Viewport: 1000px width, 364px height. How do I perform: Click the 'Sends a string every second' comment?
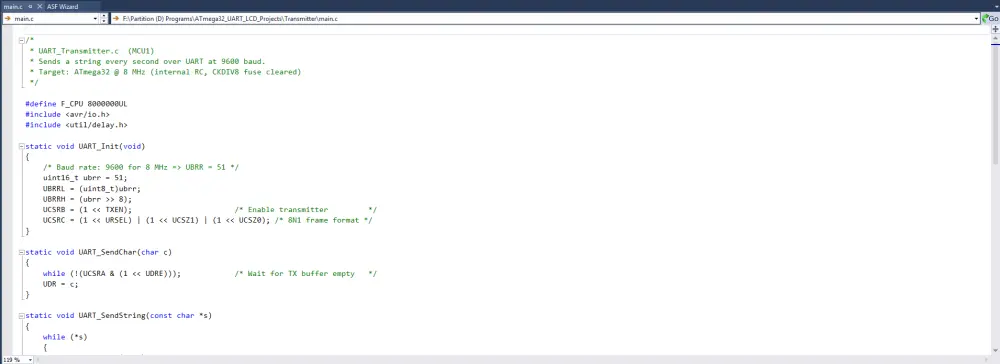point(147,61)
